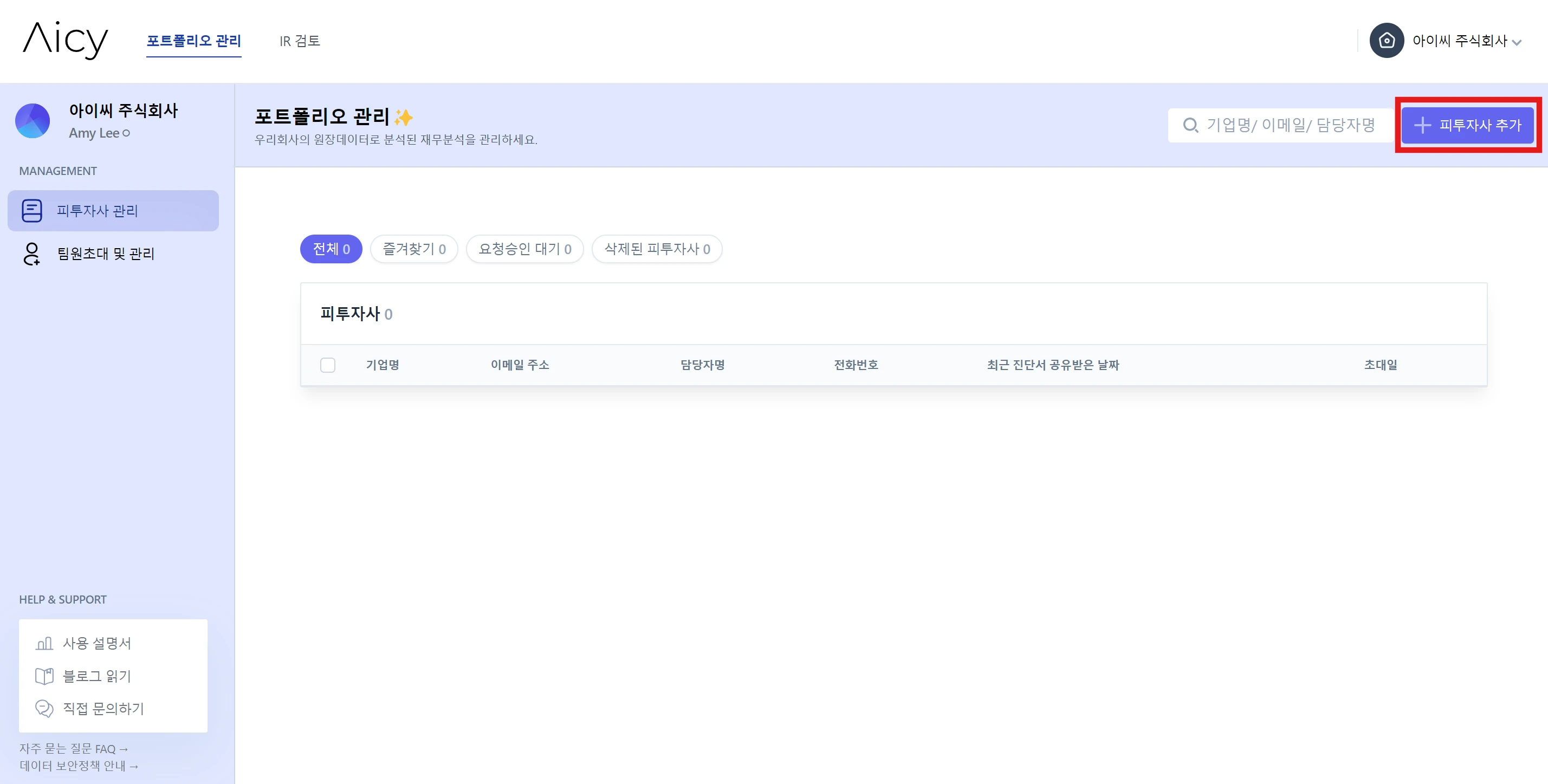
Task: Click the sidebar gradient profile avatar
Action: pyautogui.click(x=33, y=121)
